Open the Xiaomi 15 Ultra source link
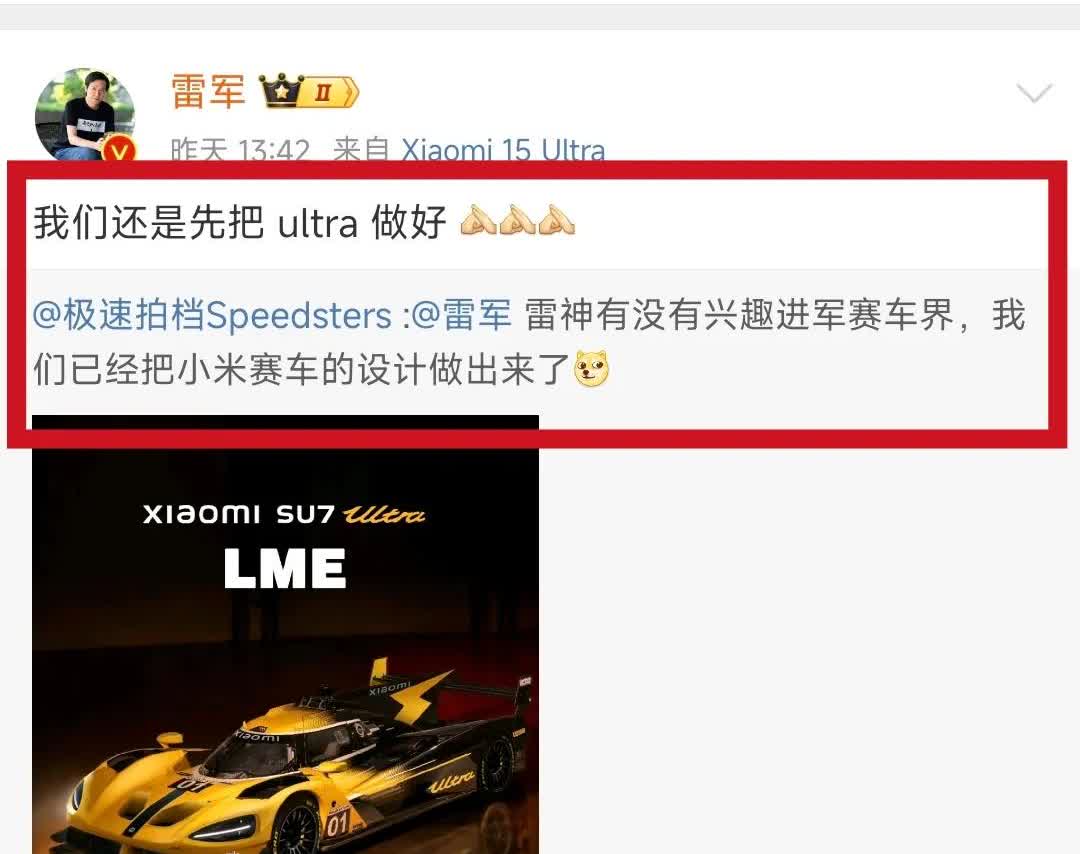The width and height of the screenshot is (1080, 854). click(503, 150)
